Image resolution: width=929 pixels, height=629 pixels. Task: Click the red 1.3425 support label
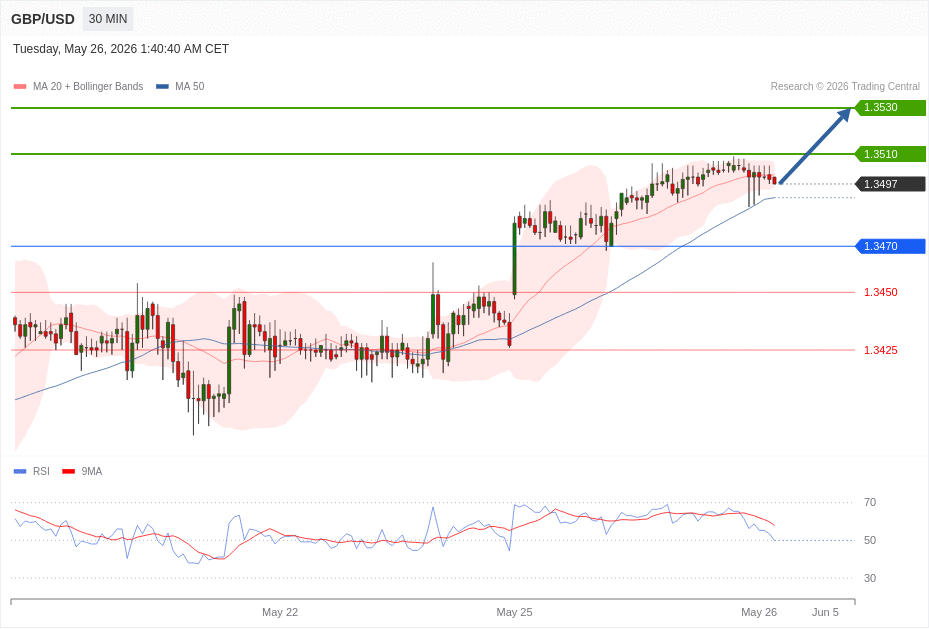click(880, 350)
